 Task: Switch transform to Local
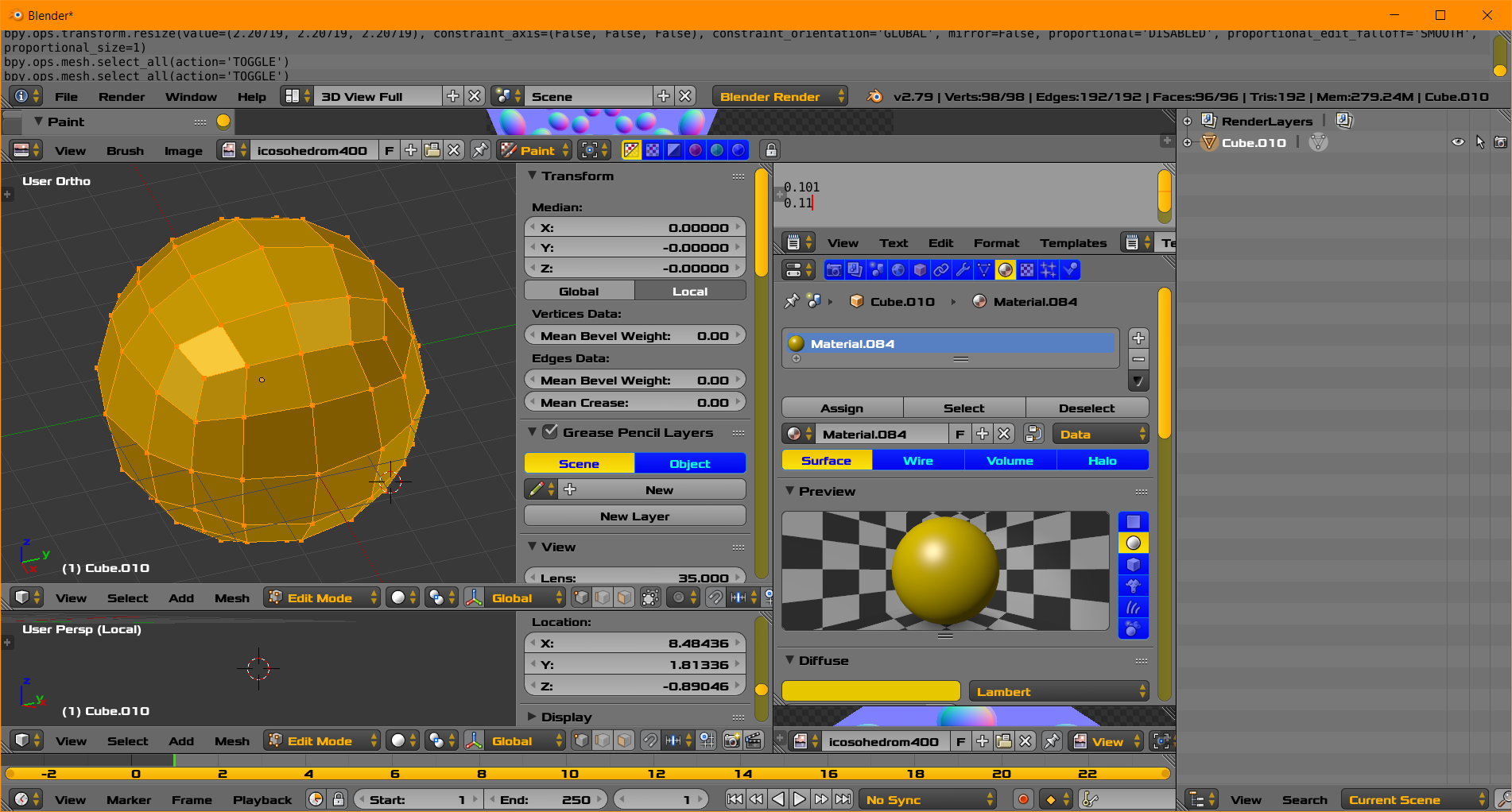click(690, 291)
